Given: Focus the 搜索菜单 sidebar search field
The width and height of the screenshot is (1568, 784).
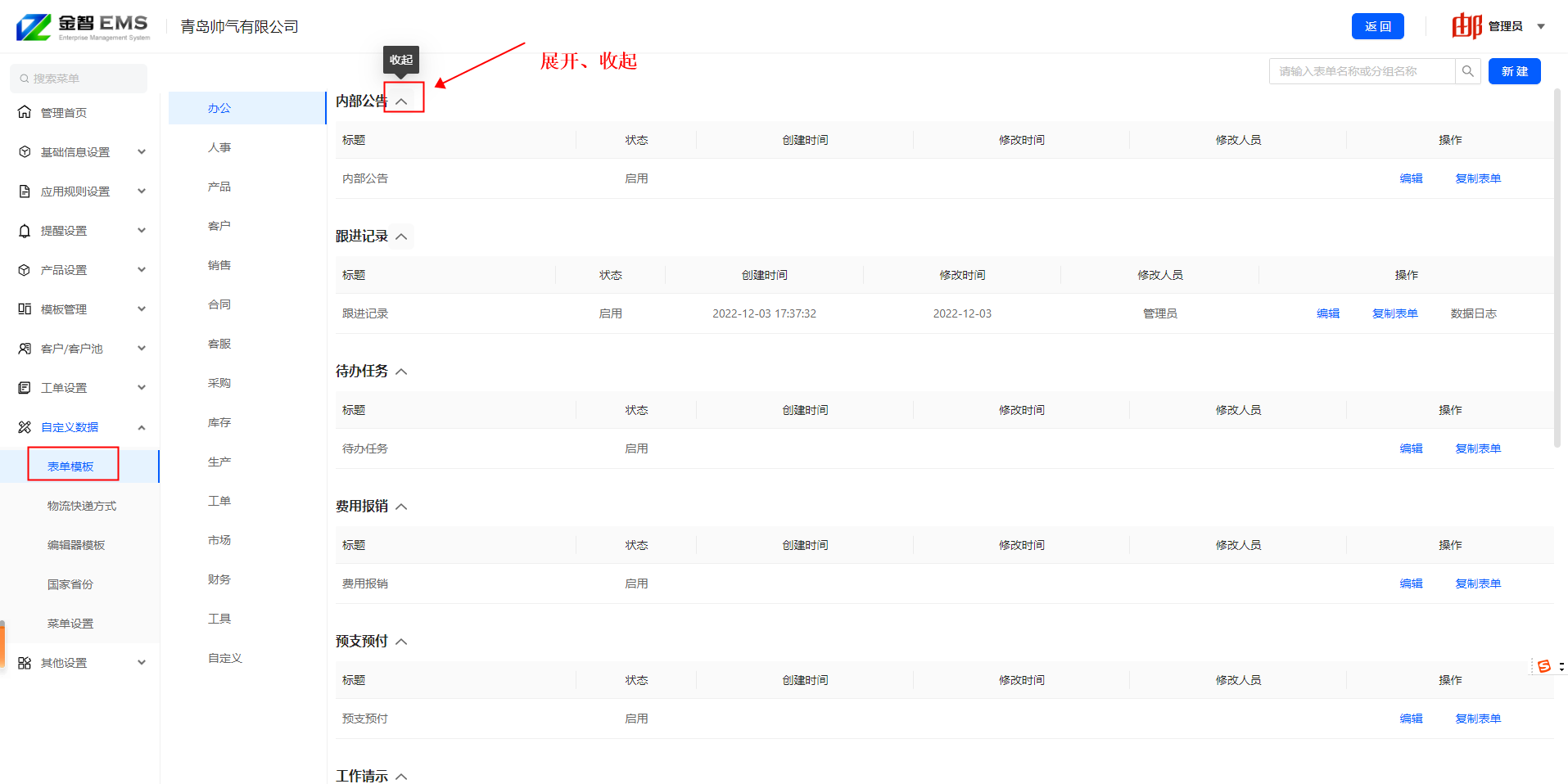Looking at the screenshot, I should [x=79, y=79].
